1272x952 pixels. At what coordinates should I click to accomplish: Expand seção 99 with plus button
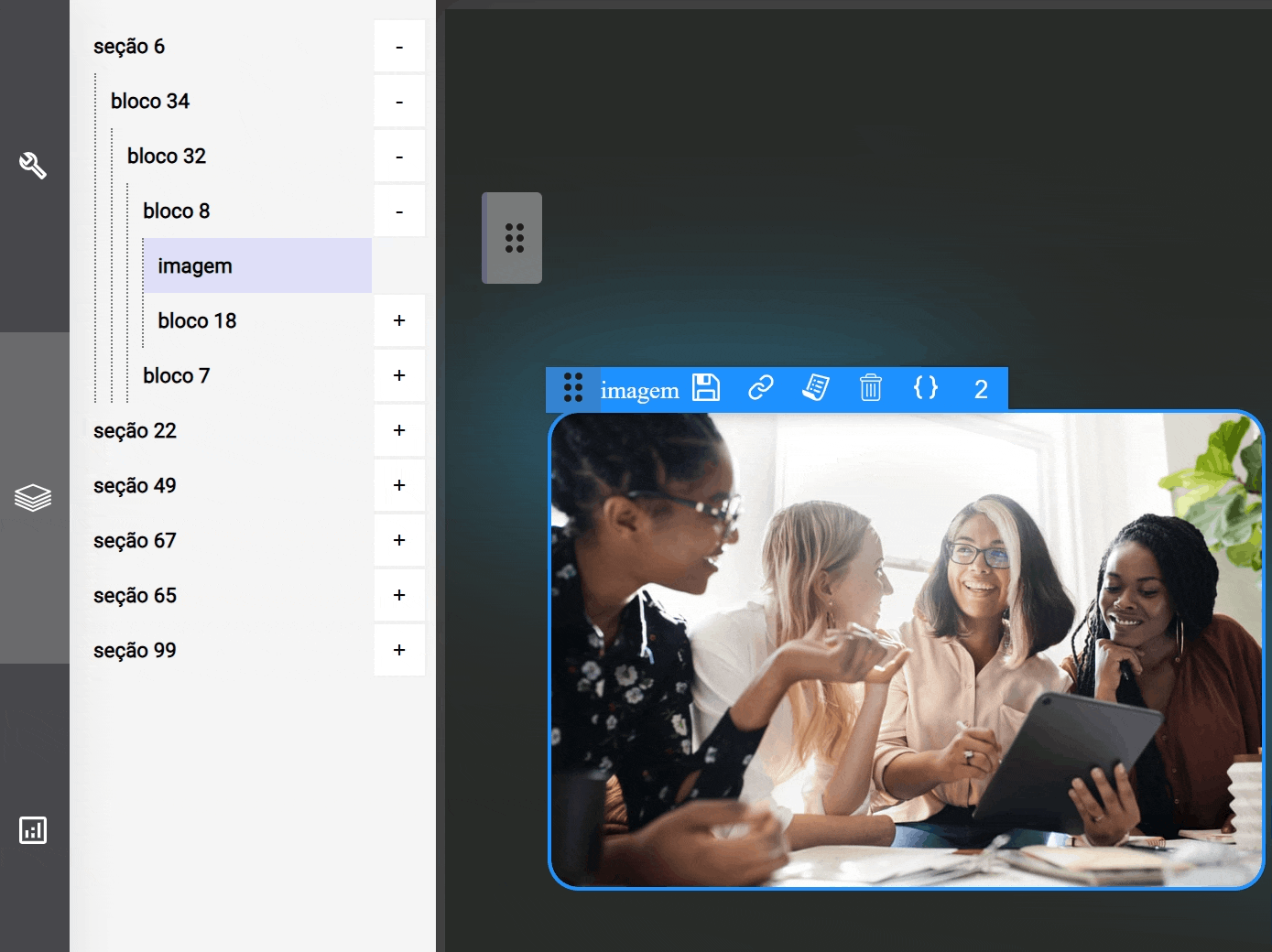(x=399, y=650)
